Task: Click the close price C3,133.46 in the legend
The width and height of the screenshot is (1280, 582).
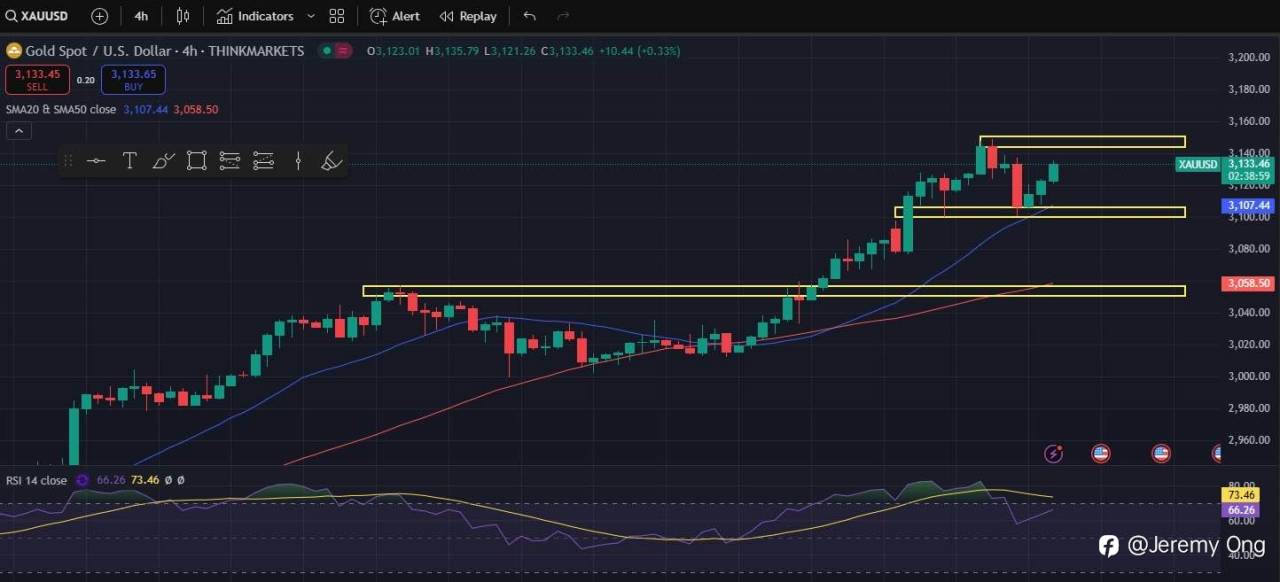Action: click(567, 51)
